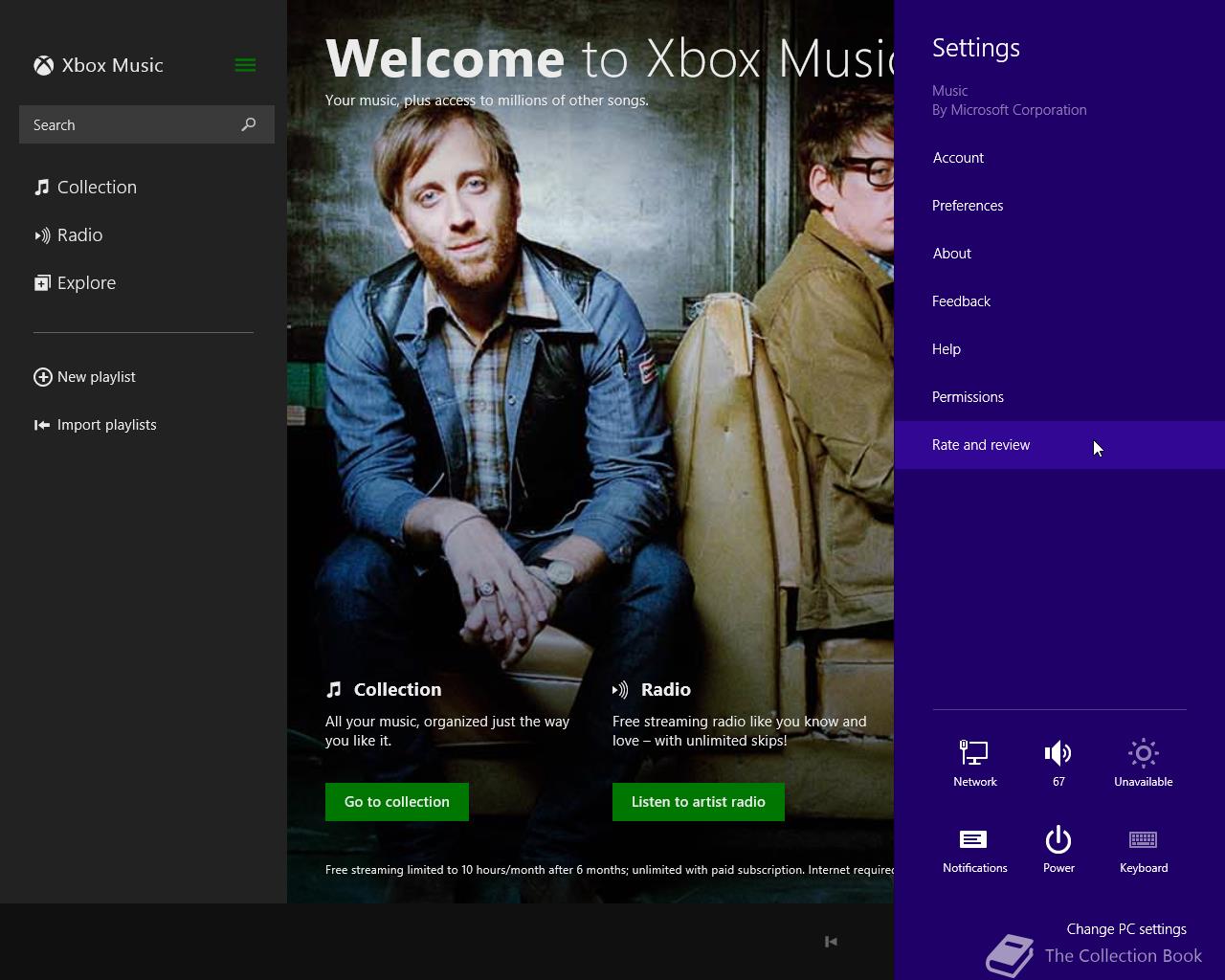Click the previous track playback icon

pos(831,942)
